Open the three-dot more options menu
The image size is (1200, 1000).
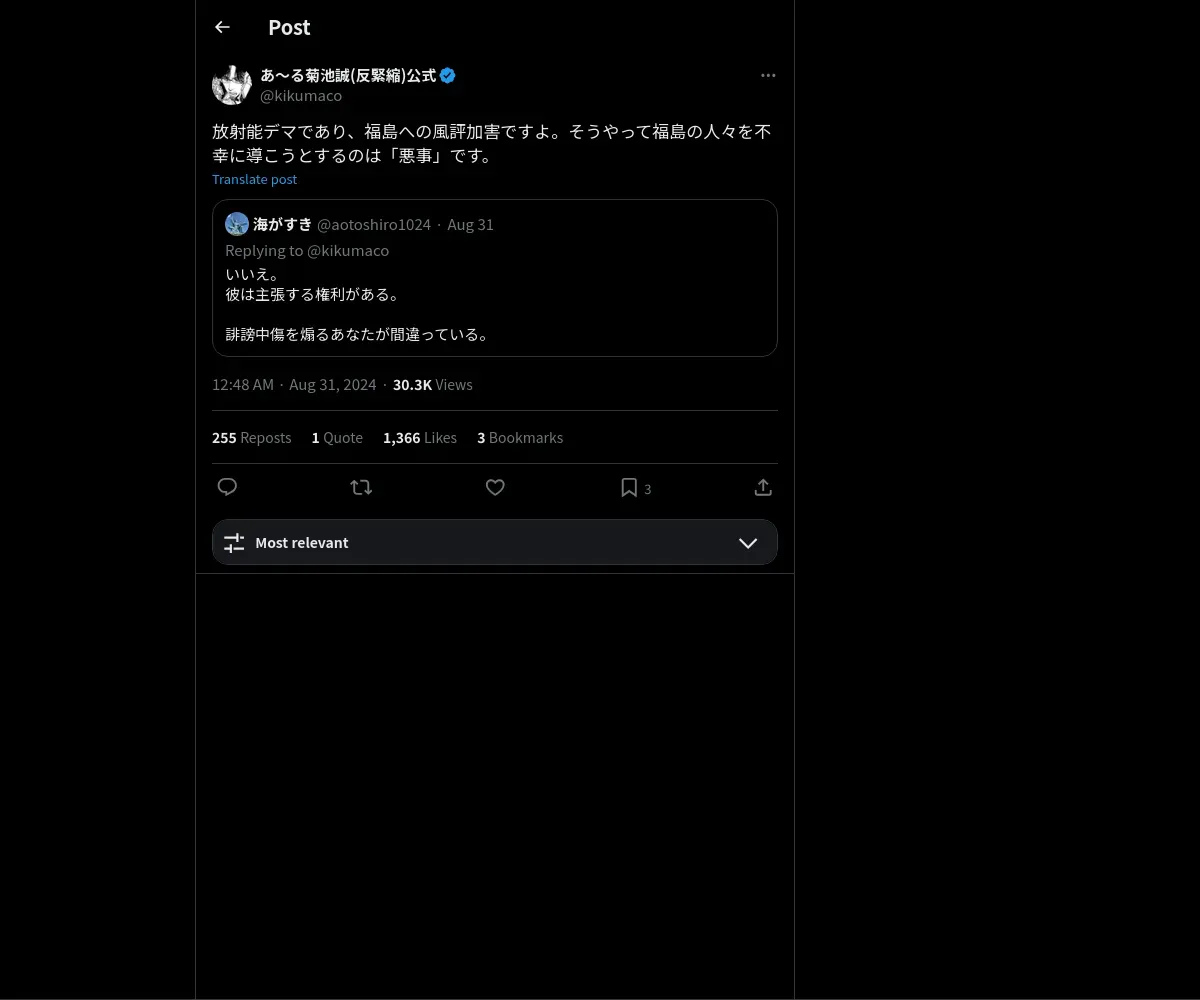[768, 75]
